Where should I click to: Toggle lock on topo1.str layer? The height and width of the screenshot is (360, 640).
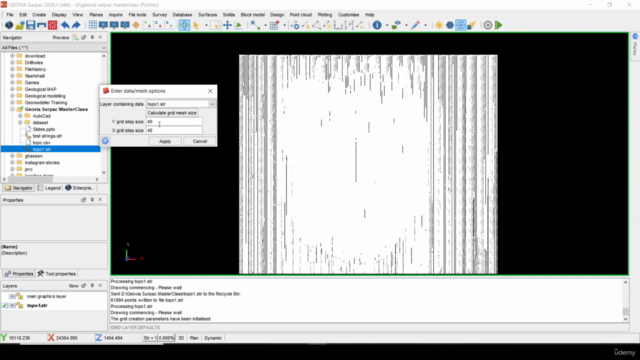coord(20,305)
